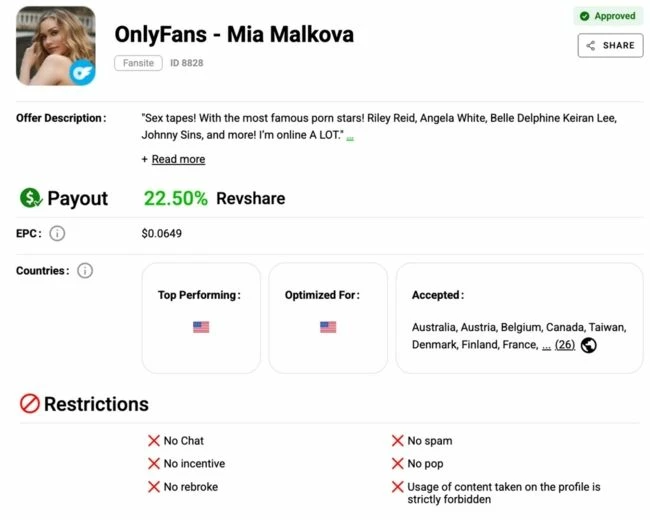Click the red X beside No rebroke
The image size is (650, 520).
pos(154,487)
